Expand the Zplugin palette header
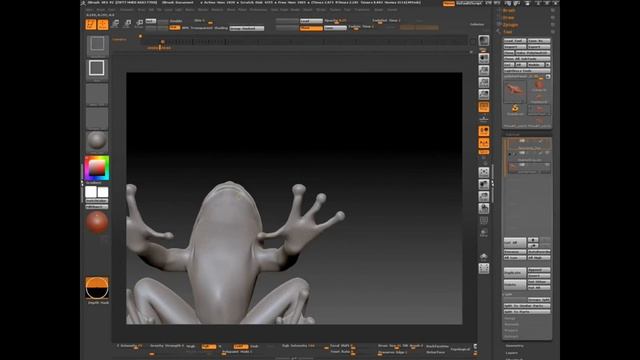Viewport: 640px width, 360px height. click(x=511, y=25)
